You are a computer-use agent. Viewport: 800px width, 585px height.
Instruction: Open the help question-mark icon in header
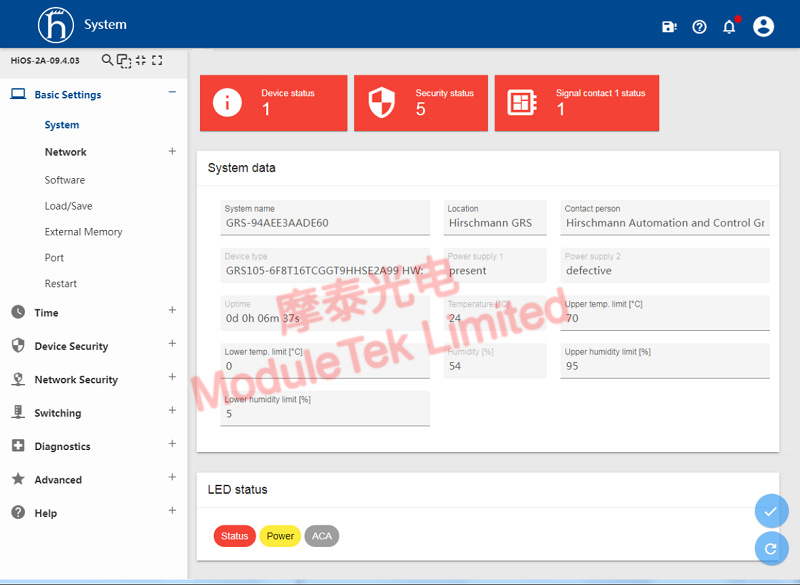[x=699, y=27]
